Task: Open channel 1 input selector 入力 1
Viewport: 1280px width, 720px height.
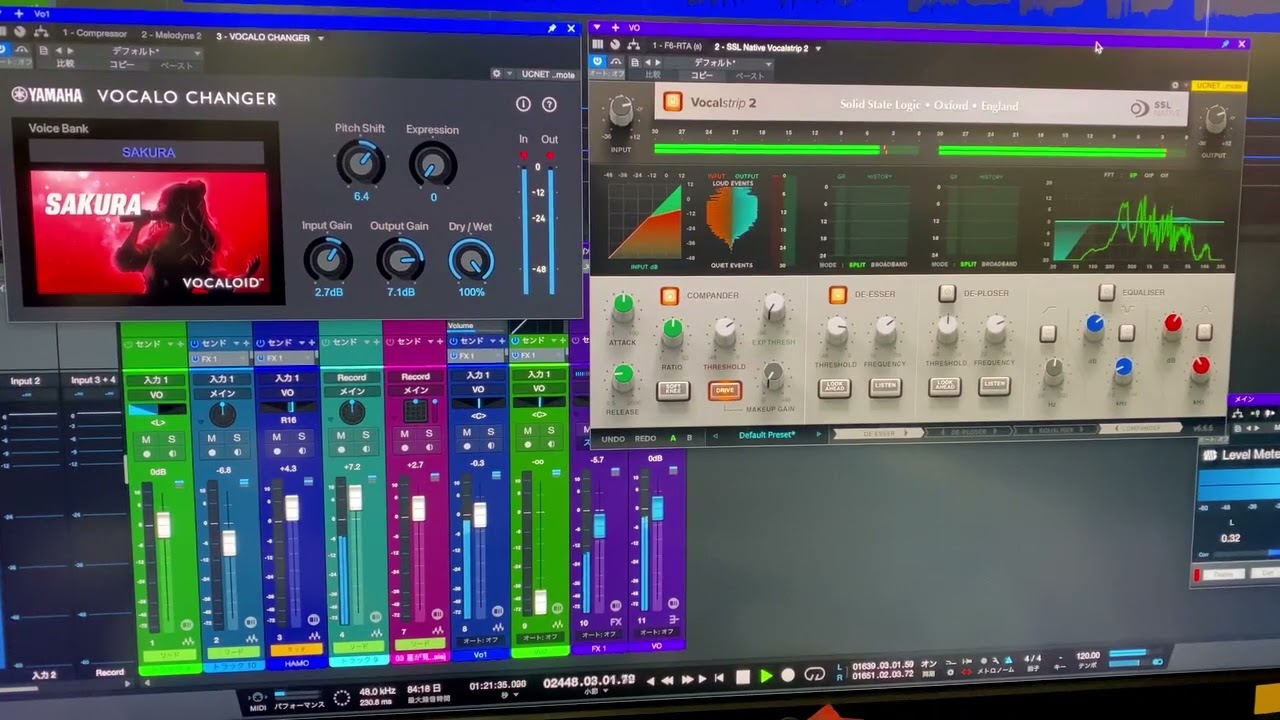Action: (x=157, y=380)
